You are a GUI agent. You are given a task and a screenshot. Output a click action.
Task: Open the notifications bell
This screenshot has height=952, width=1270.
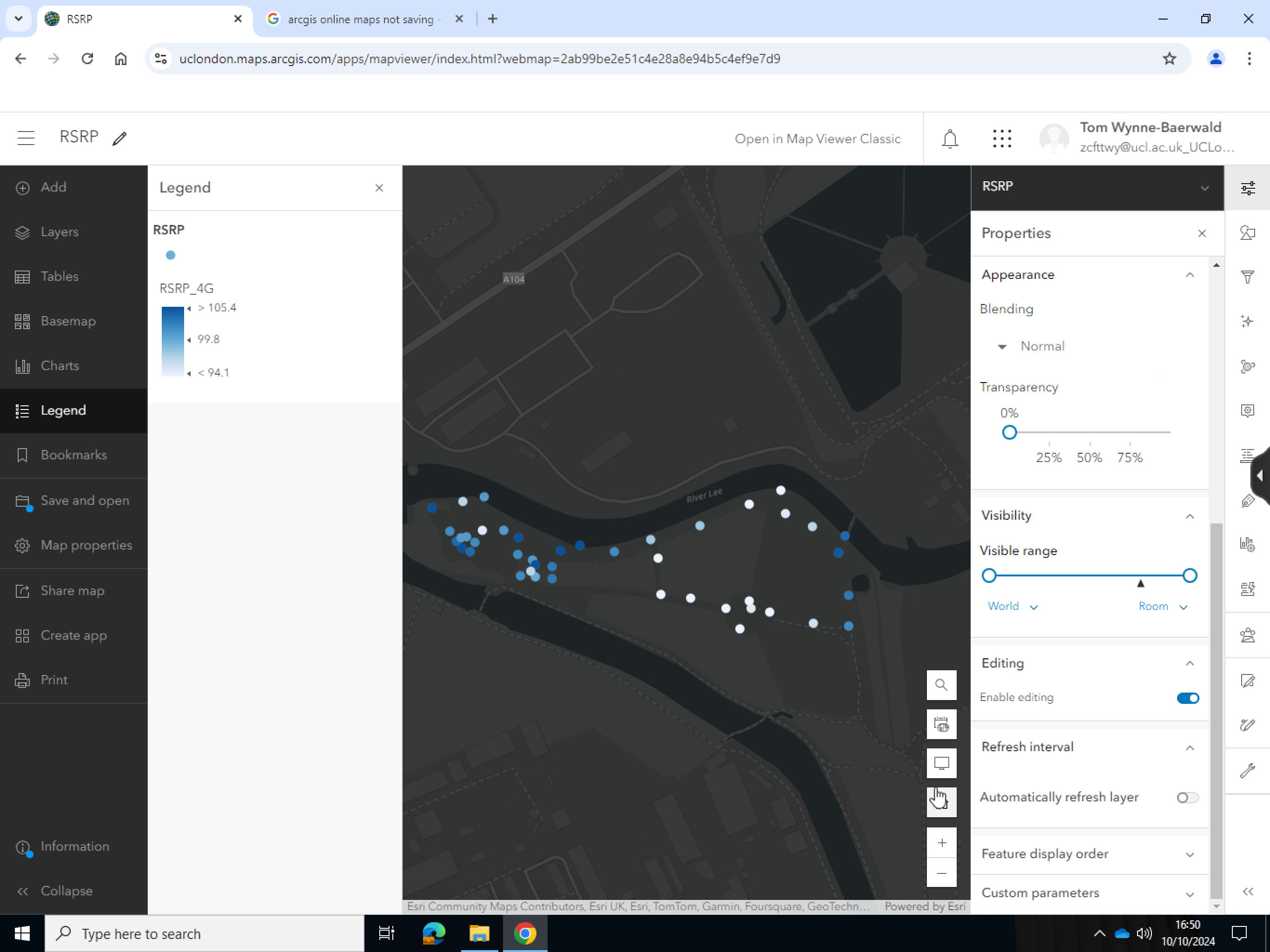tap(950, 139)
